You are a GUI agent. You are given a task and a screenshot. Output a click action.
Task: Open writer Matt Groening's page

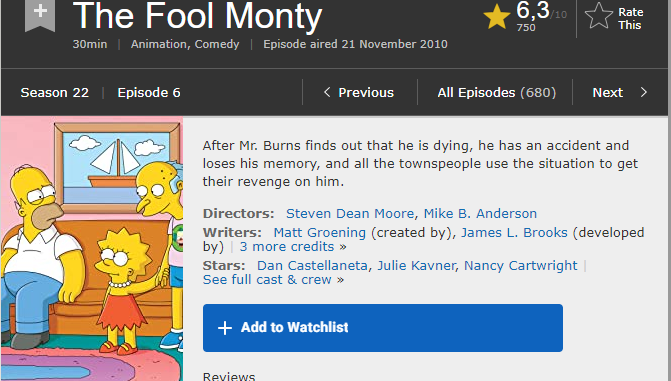click(319, 232)
